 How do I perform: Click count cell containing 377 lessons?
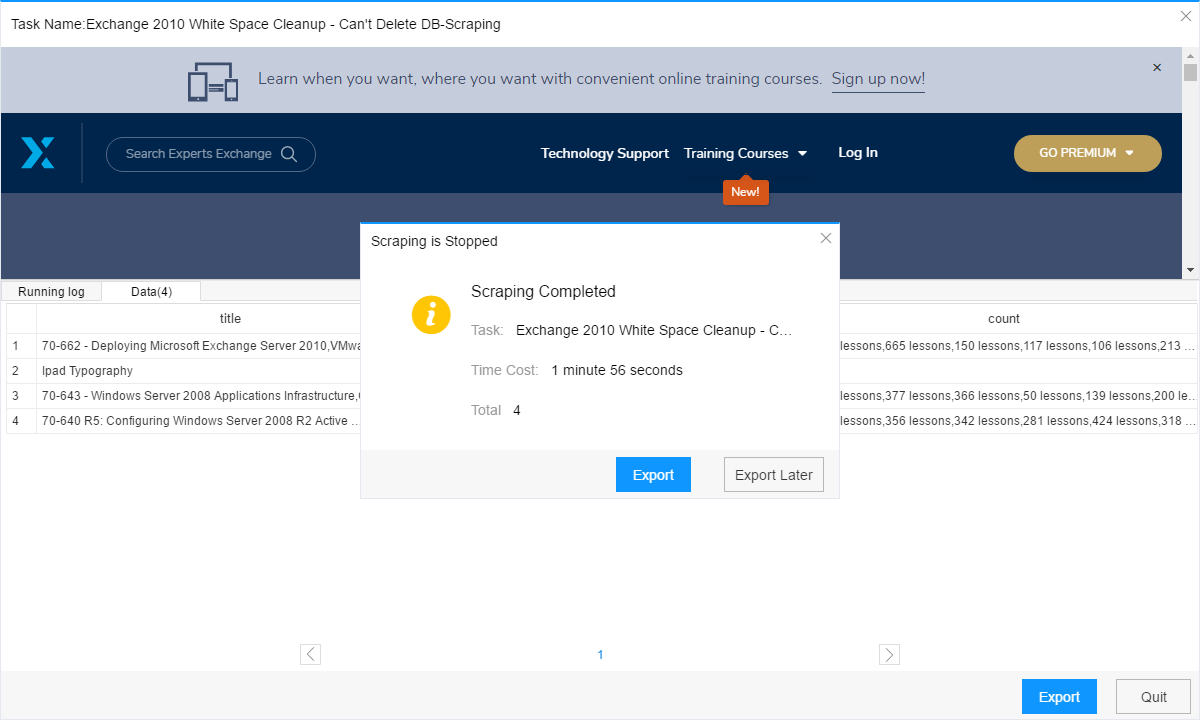coord(1018,396)
